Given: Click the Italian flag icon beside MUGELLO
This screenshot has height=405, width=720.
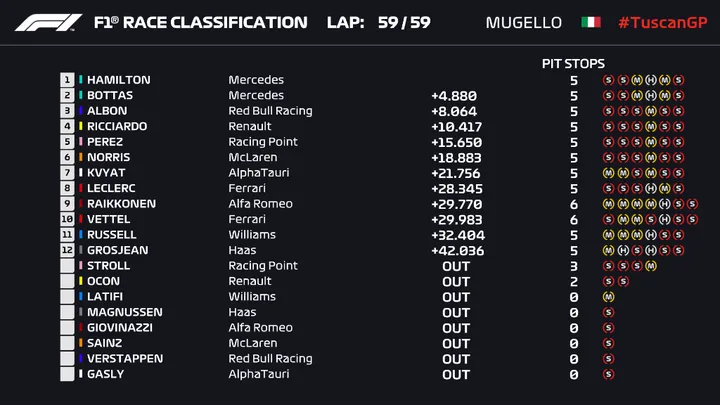Looking at the screenshot, I should click(x=591, y=22).
